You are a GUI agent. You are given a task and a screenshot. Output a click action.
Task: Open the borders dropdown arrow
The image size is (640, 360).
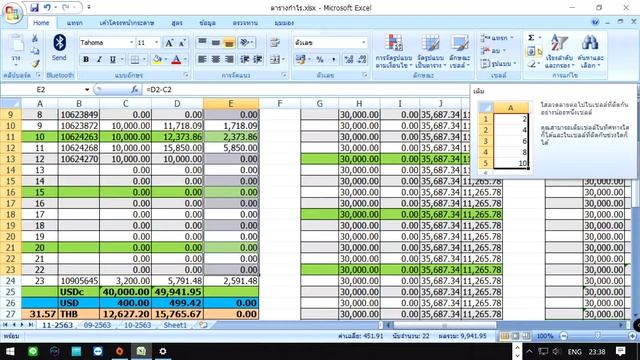[x=144, y=60]
